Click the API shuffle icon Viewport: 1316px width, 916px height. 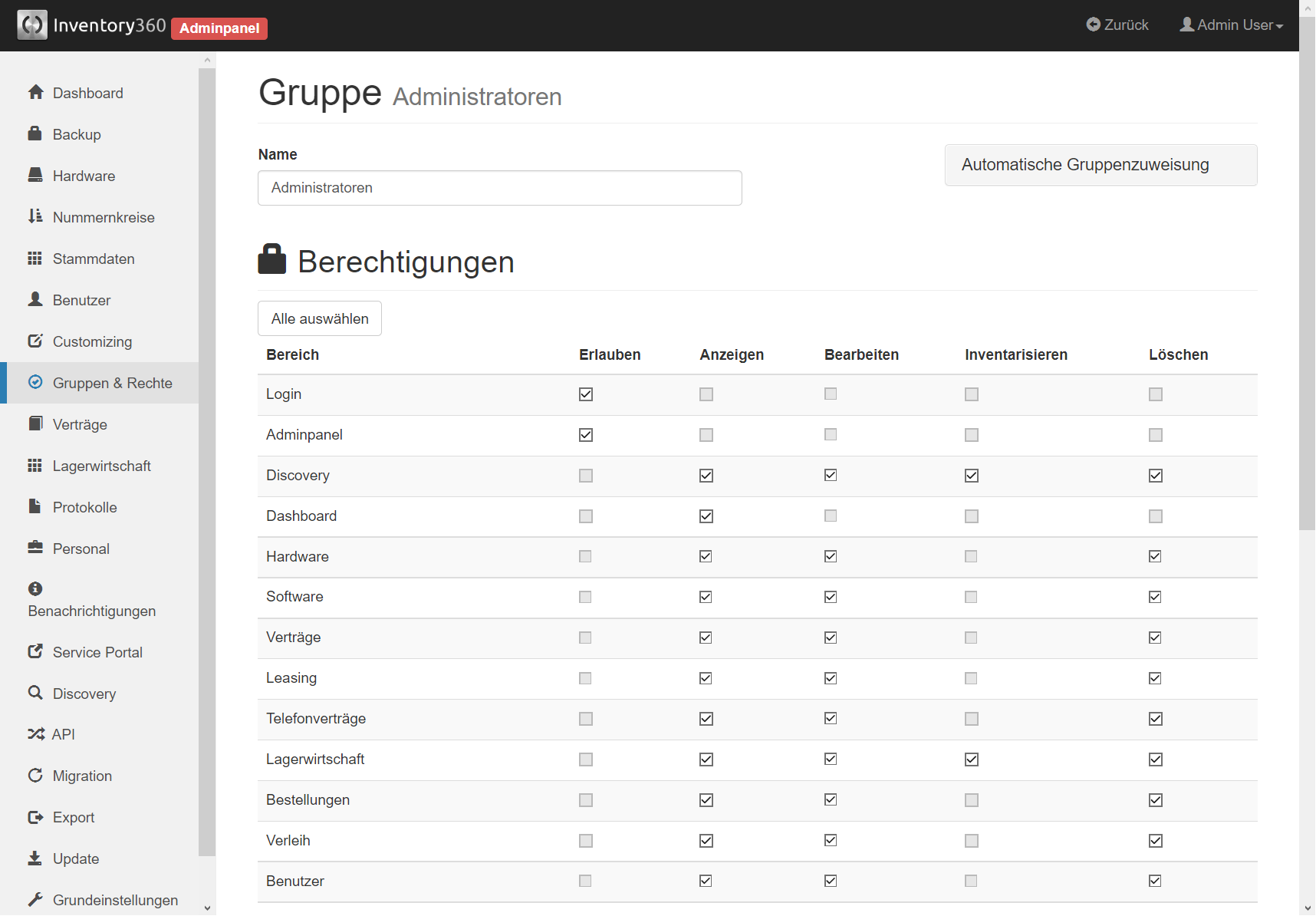tap(36, 734)
